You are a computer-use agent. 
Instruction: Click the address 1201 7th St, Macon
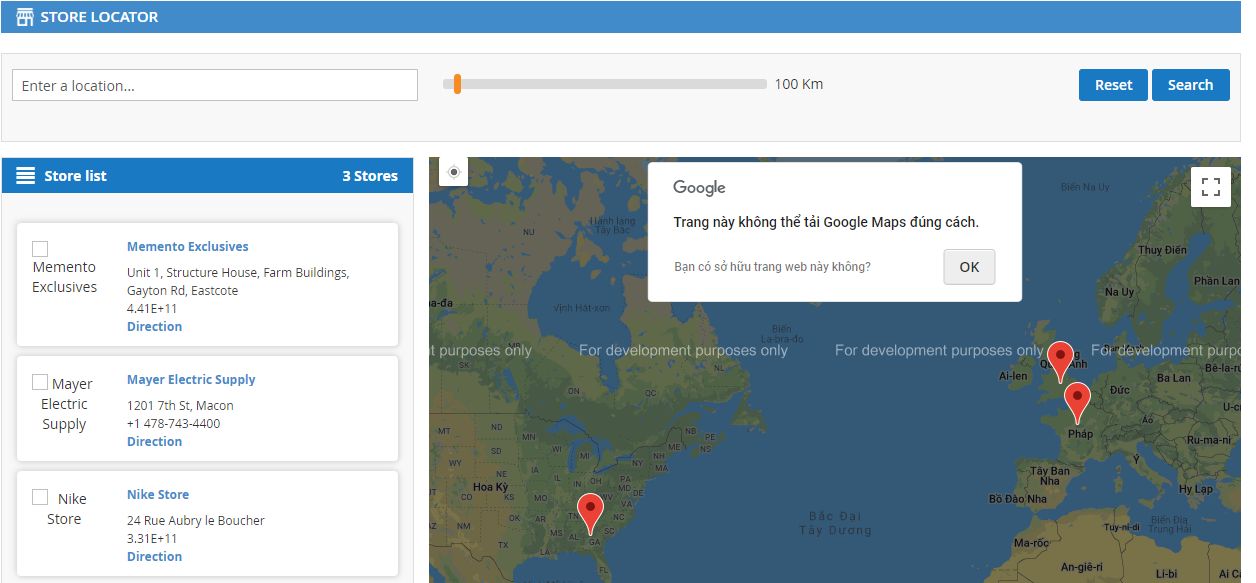click(180, 406)
